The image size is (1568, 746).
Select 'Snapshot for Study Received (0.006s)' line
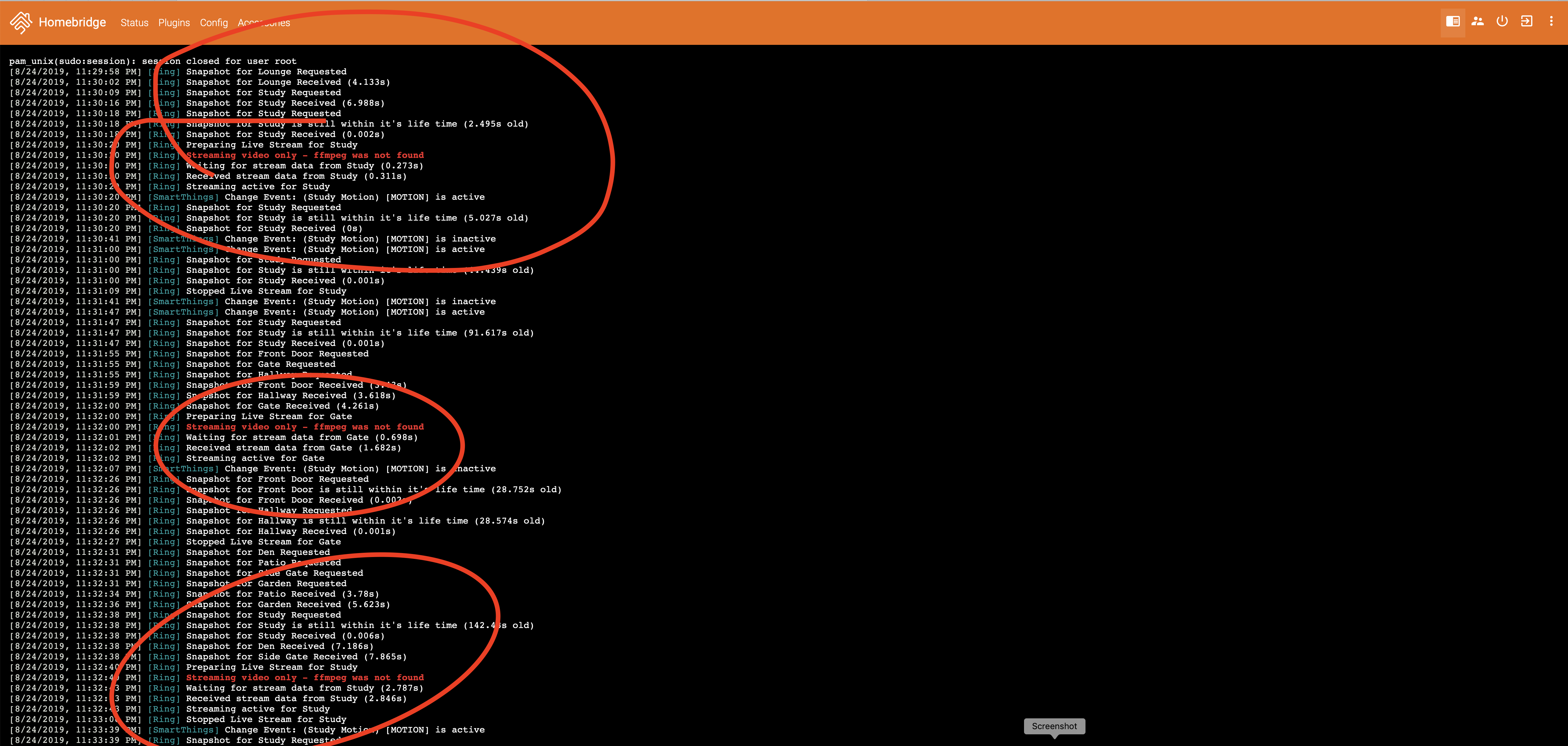[197, 637]
